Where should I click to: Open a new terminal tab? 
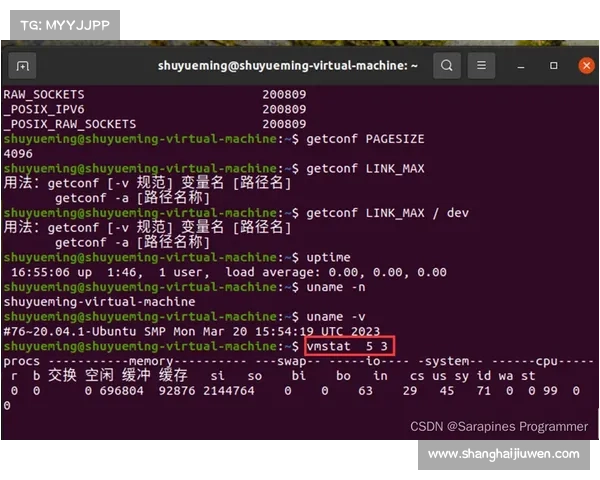click(x=23, y=66)
